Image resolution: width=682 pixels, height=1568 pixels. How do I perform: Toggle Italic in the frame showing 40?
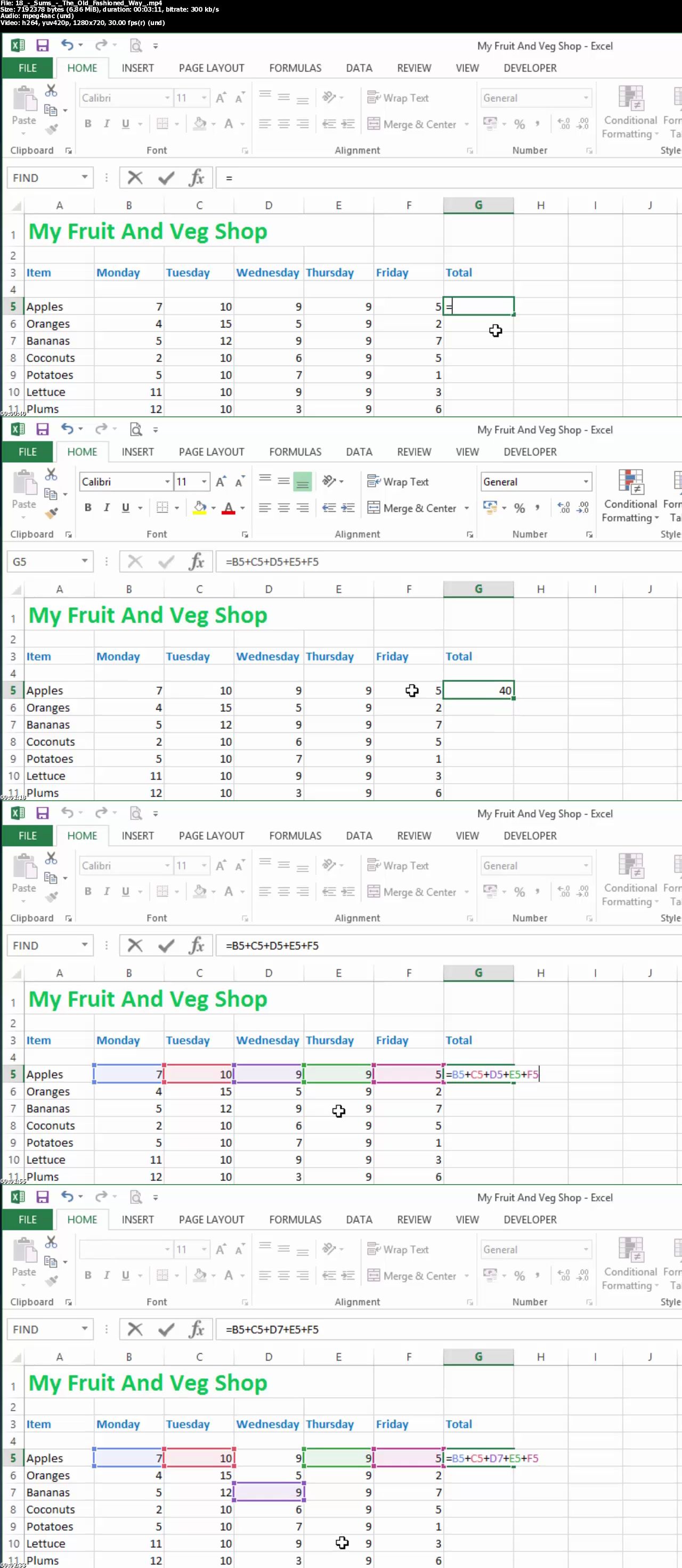(107, 507)
